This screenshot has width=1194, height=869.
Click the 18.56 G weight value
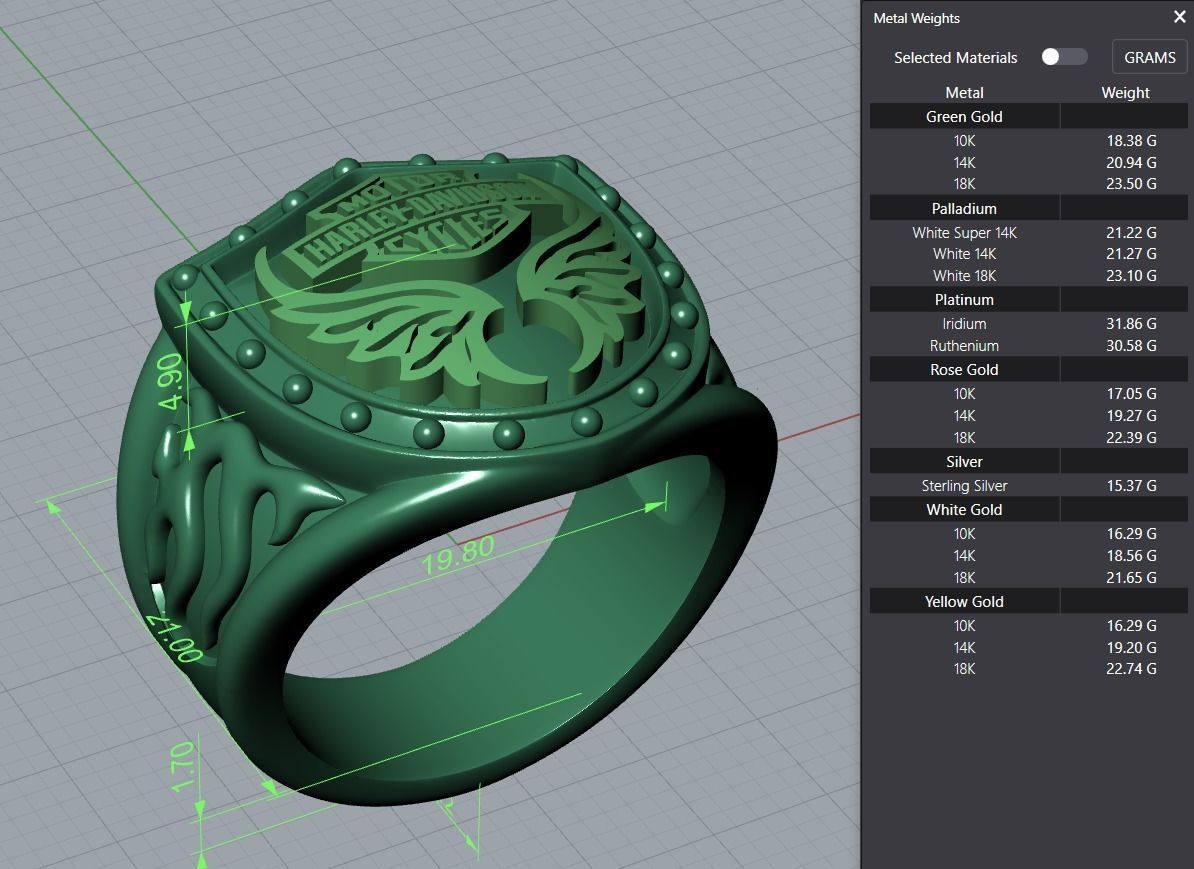(1131, 556)
